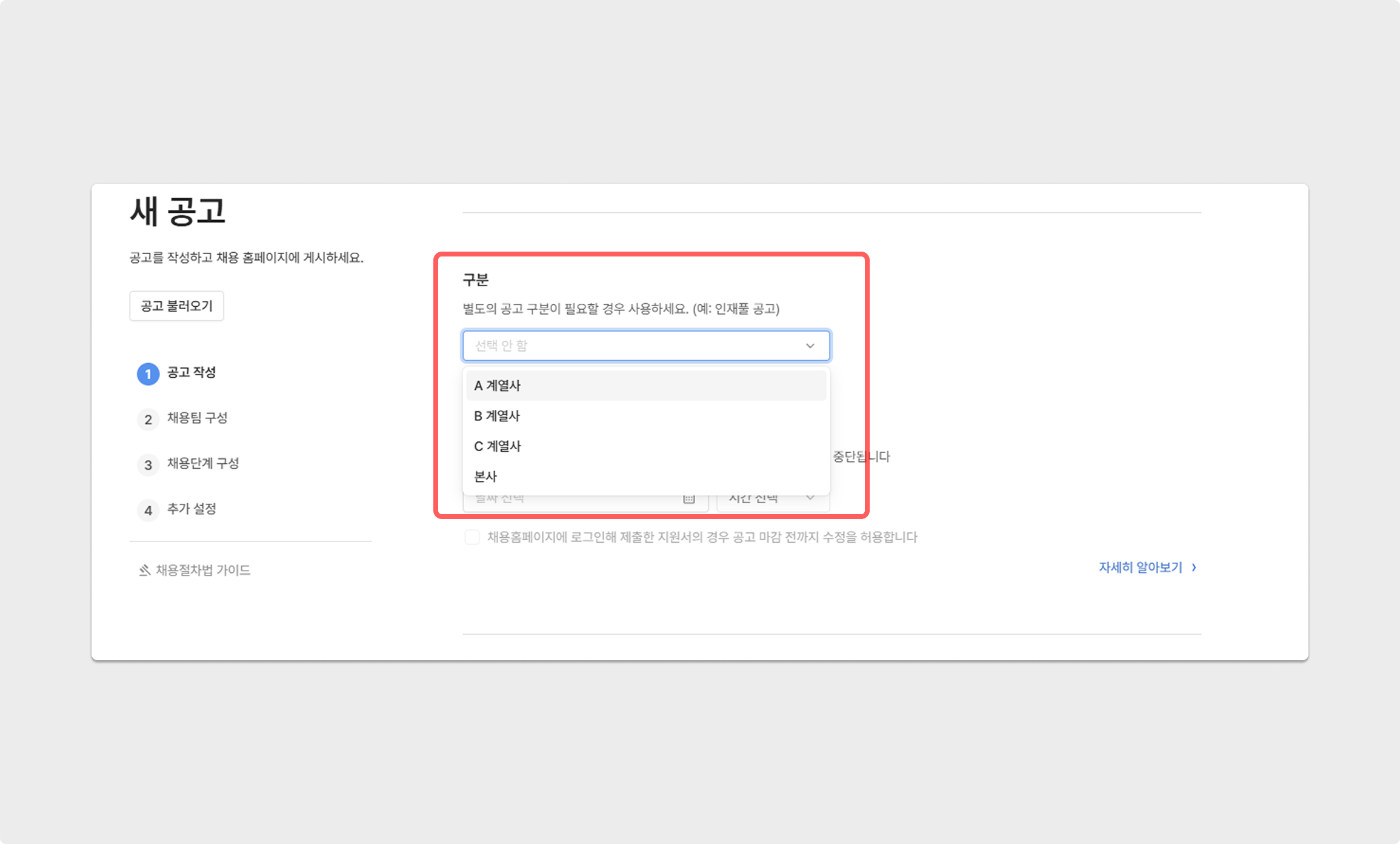This screenshot has height=844, width=1400.
Task: Click the blue step 1 circle icon
Action: [148, 374]
